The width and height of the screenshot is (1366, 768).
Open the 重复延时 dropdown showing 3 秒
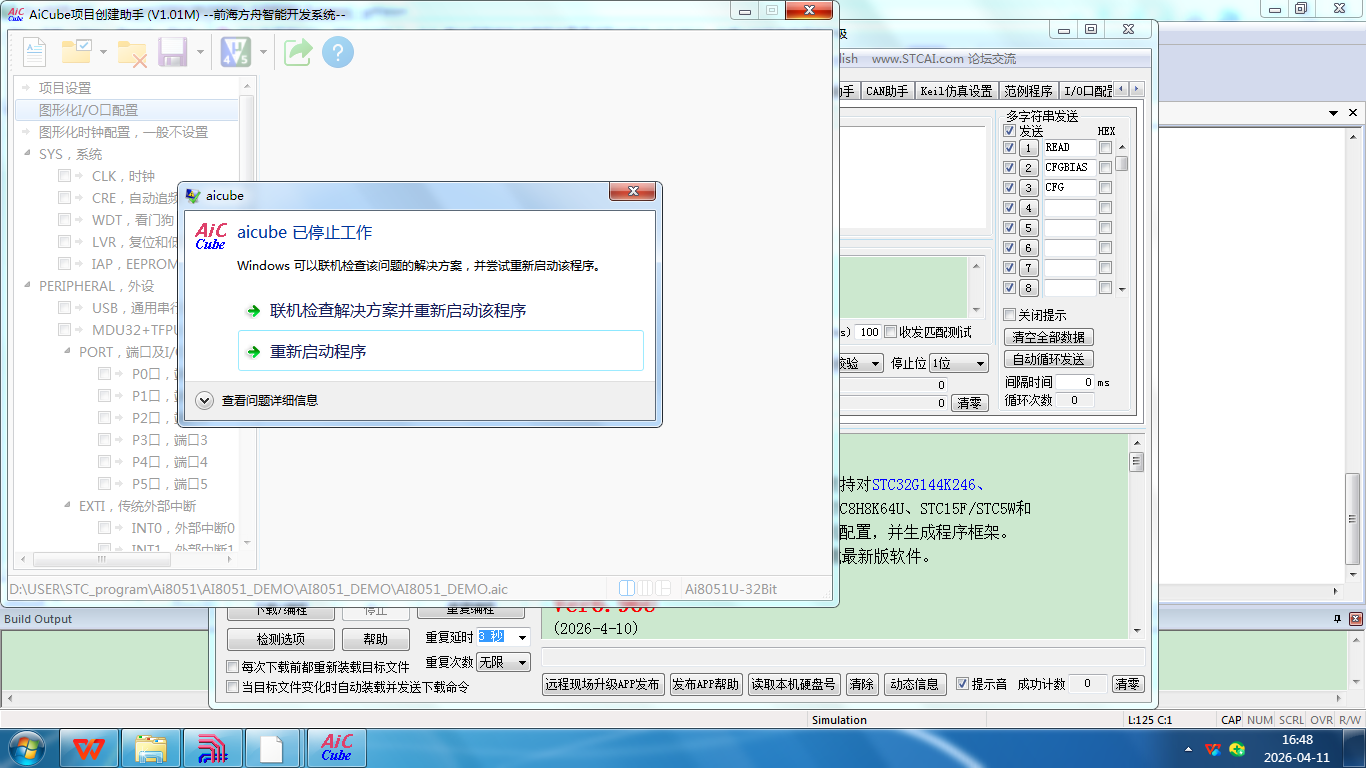pyautogui.click(x=503, y=637)
